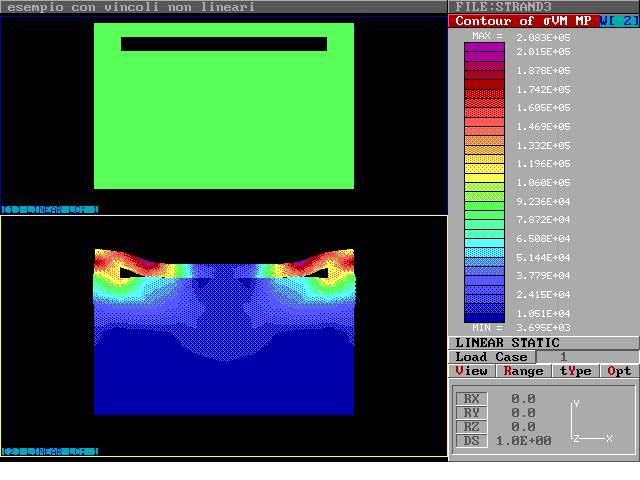Activate the bottom stress contour window
Screen dimensions: 640x480
coord(224,335)
